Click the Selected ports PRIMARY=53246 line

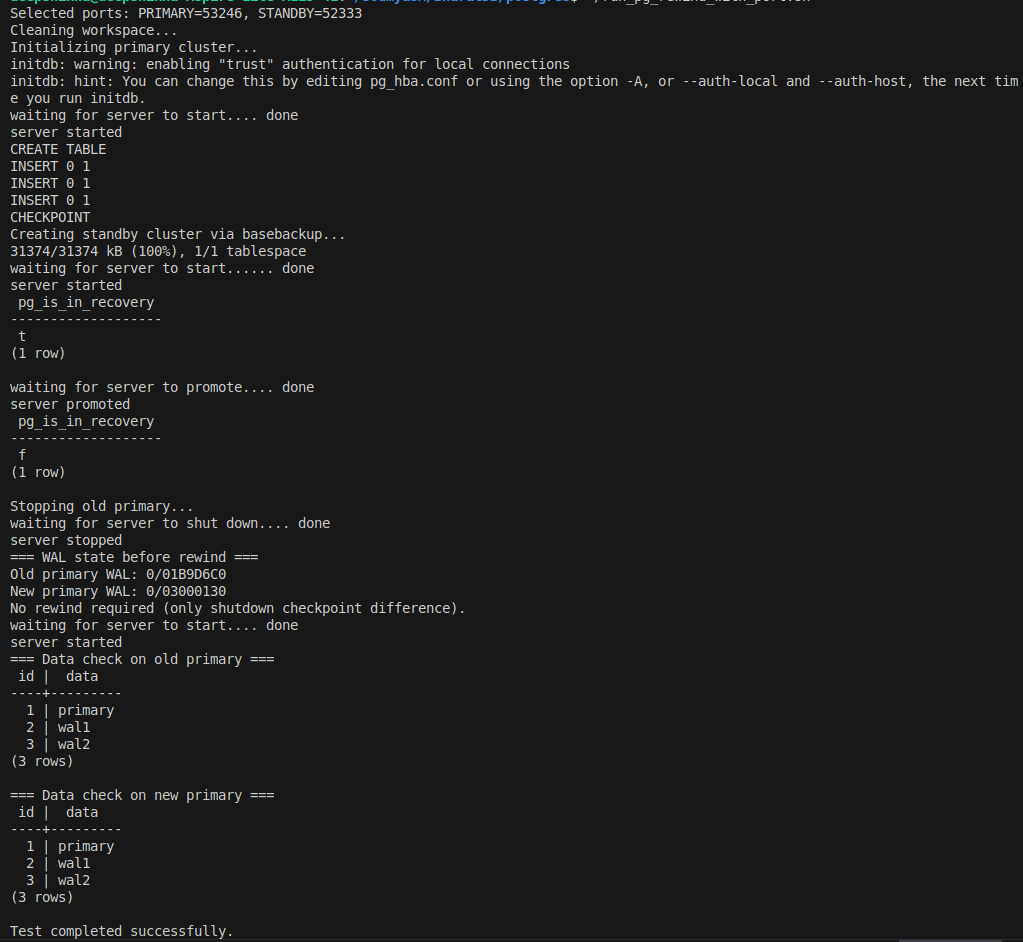(x=186, y=14)
